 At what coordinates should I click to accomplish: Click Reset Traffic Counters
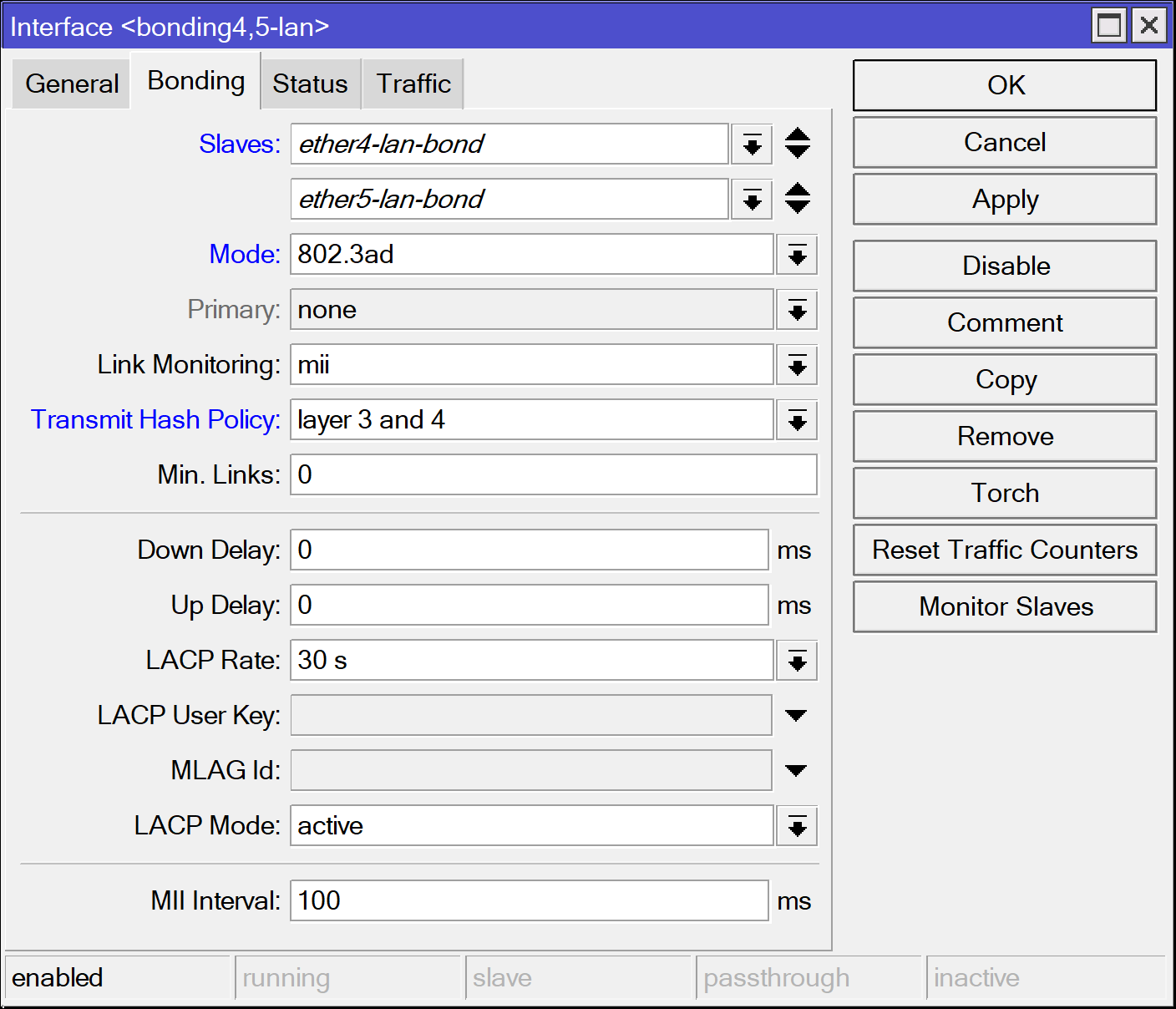[x=1005, y=550]
